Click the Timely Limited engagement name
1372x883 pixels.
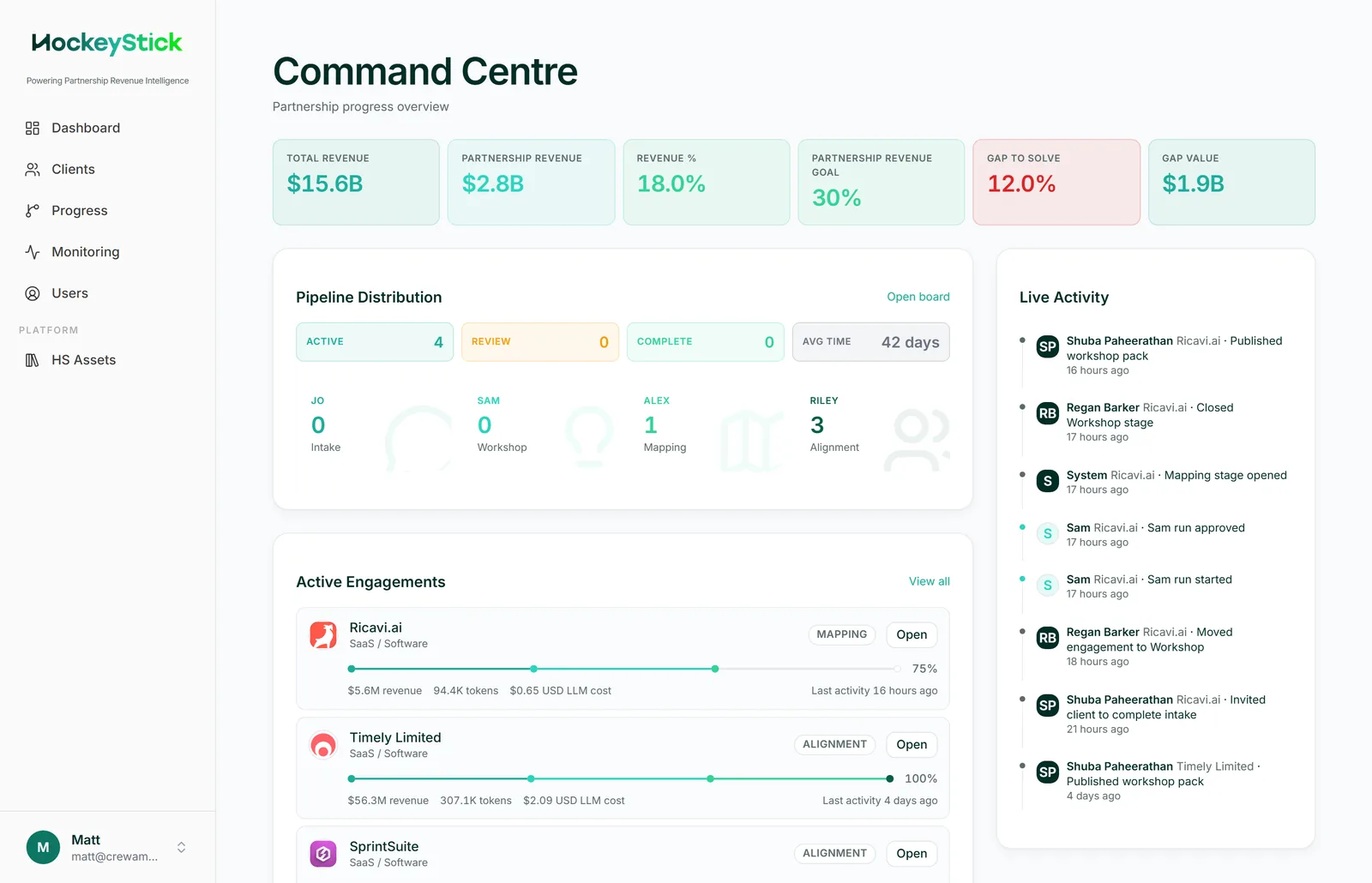tap(395, 737)
